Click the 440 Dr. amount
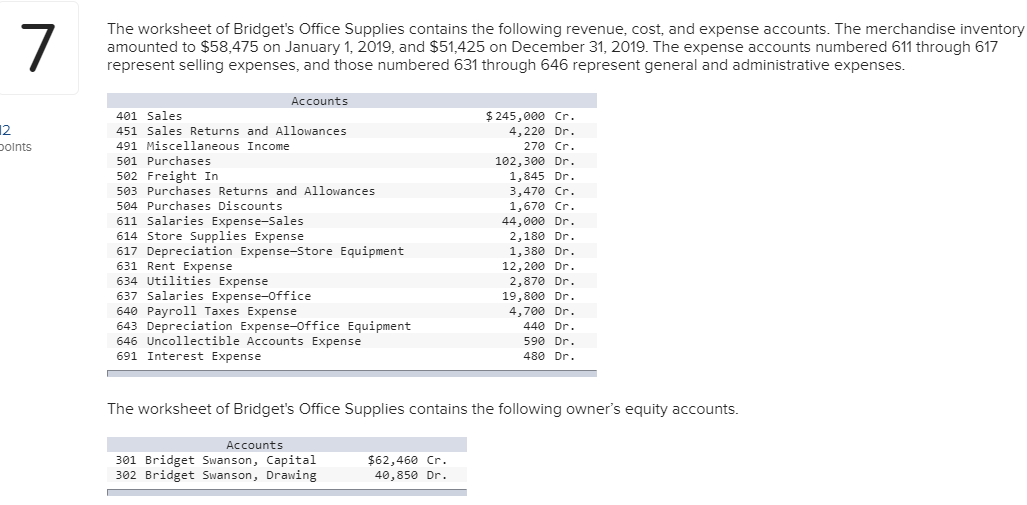 [x=549, y=326]
